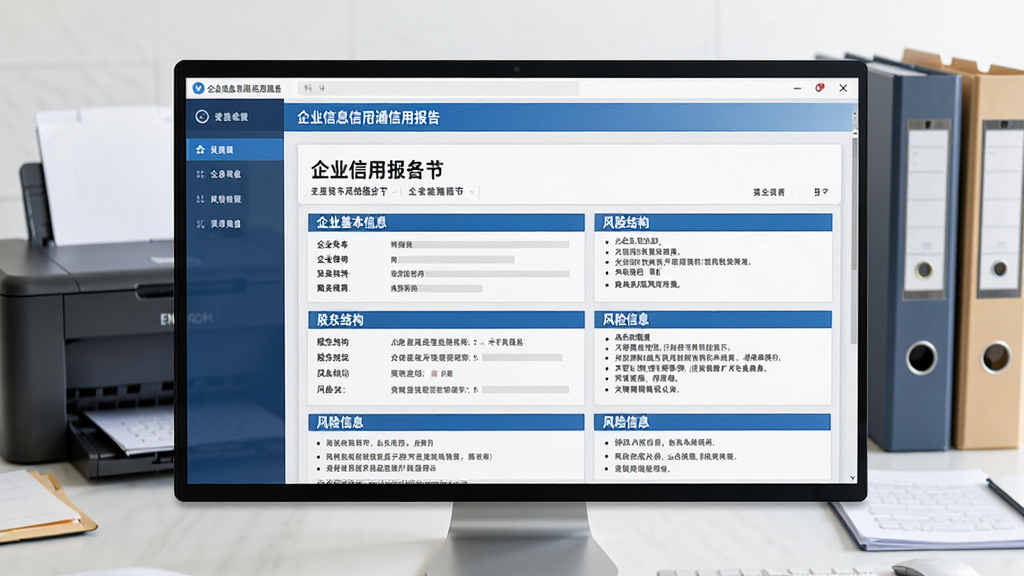1024x576 pixels.
Task: Click the 风险信息 header right of 股东结构
Action: pos(713,319)
